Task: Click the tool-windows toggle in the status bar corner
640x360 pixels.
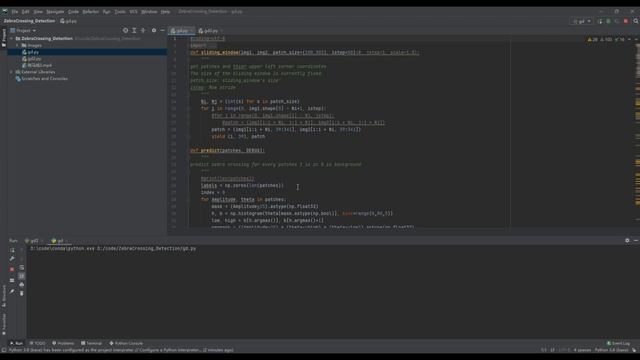Action: coord(4,350)
